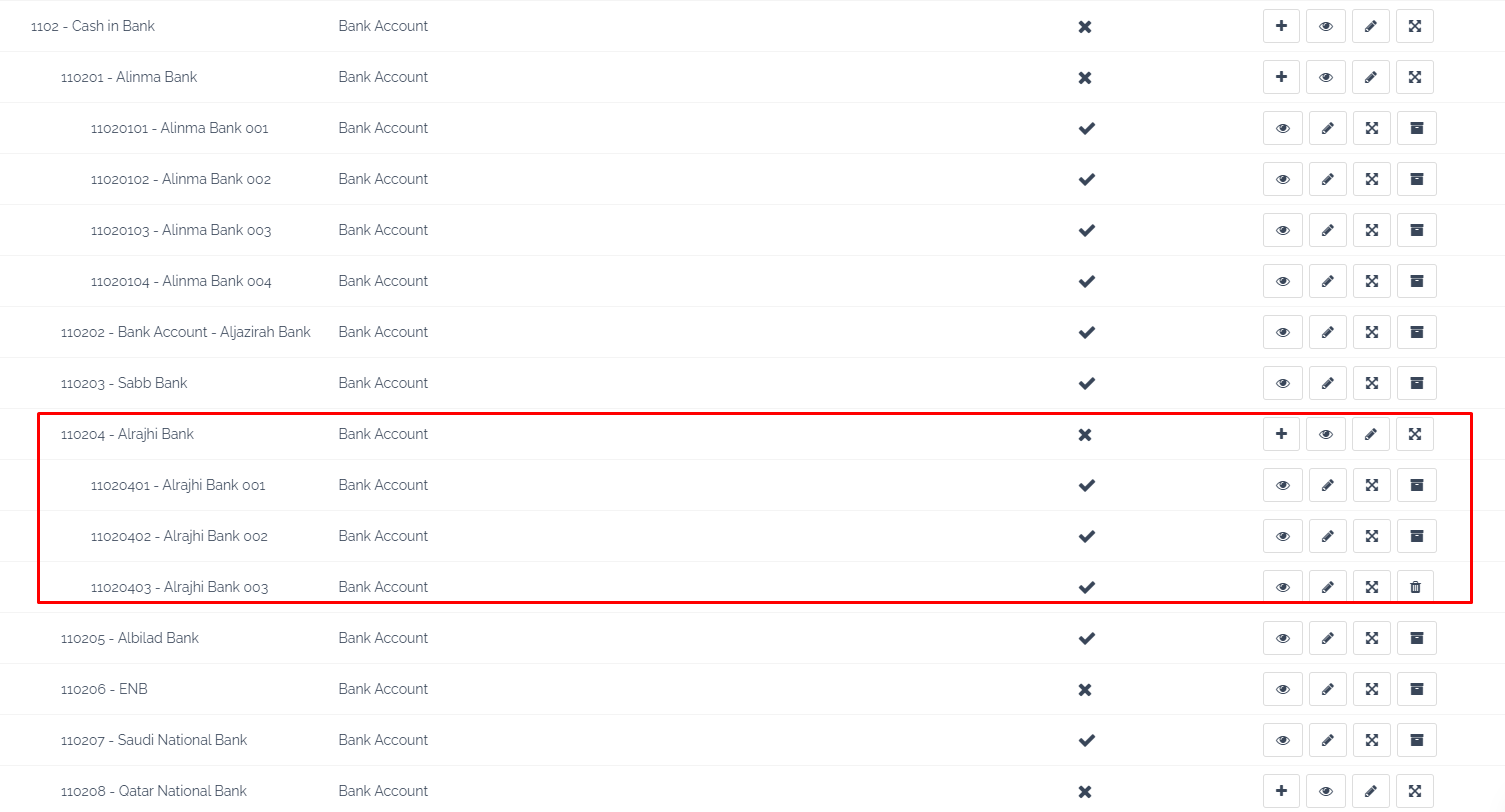Click the 1102 - Cash in Bank row label
Viewport: 1505px width, 812px height.
coord(93,26)
